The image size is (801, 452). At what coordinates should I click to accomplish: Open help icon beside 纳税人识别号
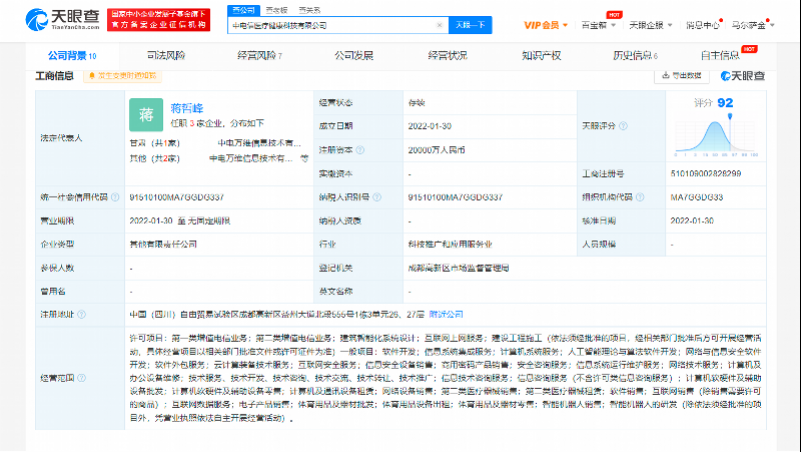pos(377,197)
